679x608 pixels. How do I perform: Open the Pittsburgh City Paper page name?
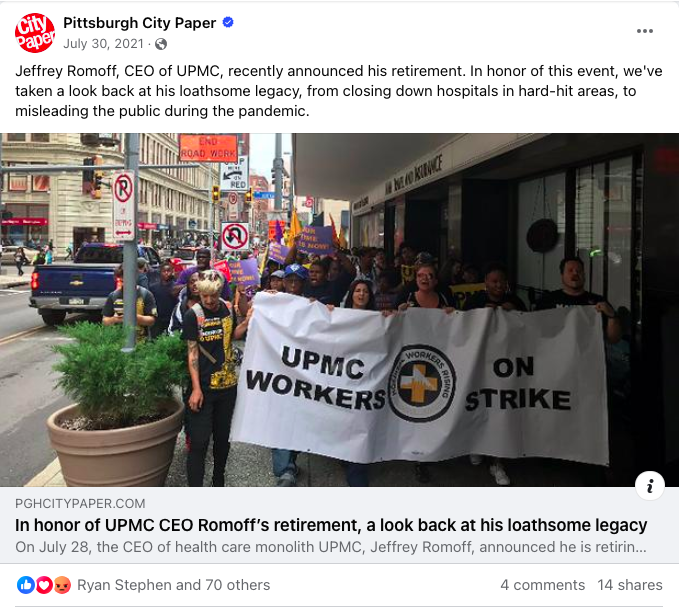[139, 23]
